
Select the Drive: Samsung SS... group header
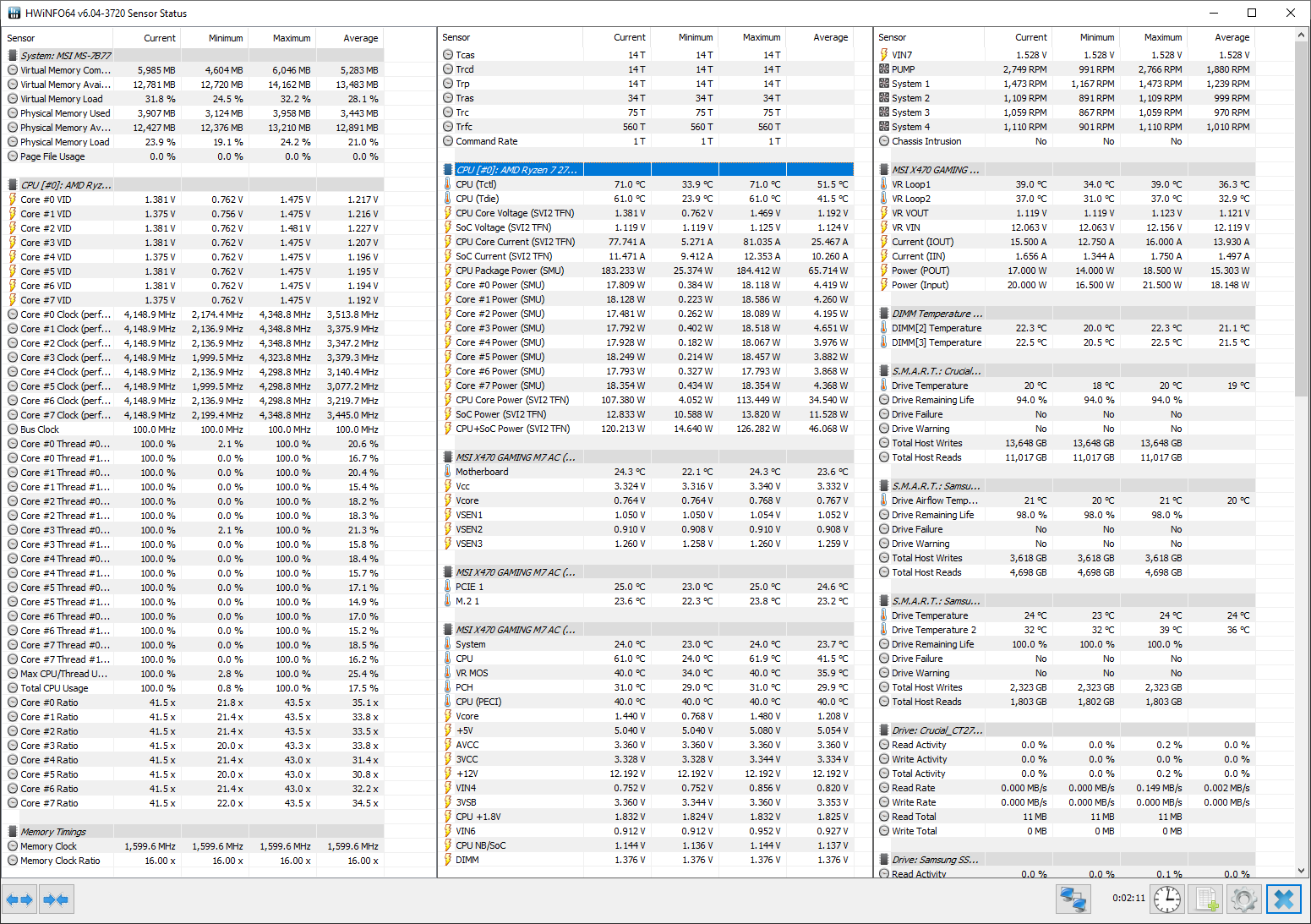(x=1065, y=860)
